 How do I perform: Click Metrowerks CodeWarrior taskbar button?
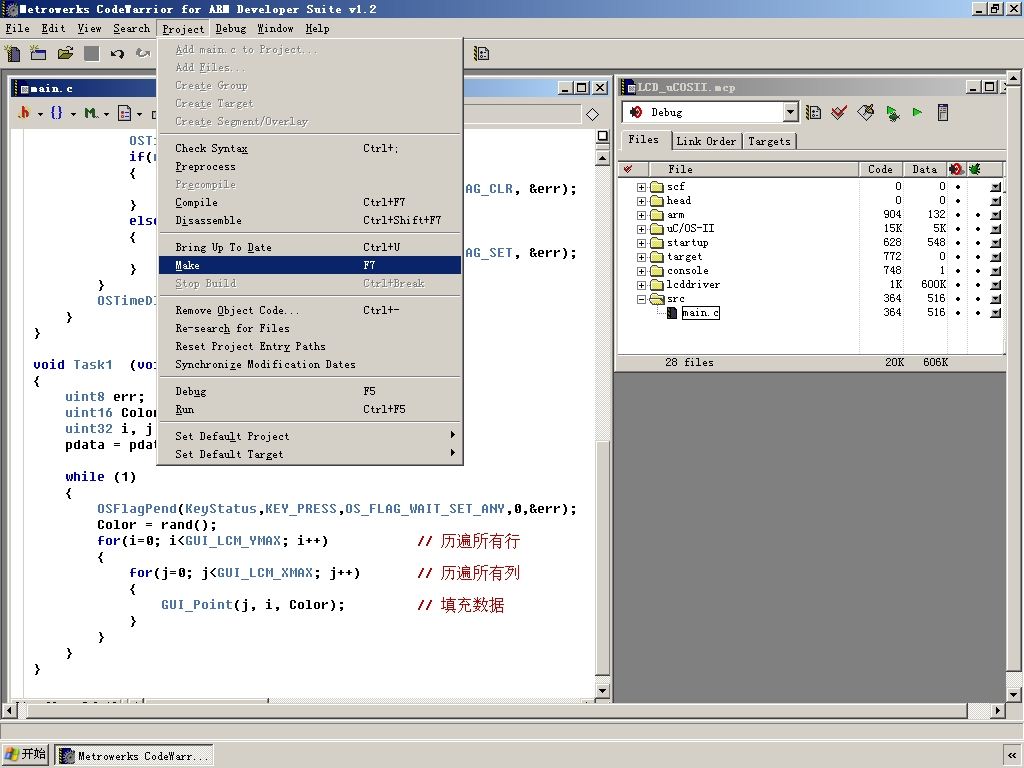tap(134, 756)
